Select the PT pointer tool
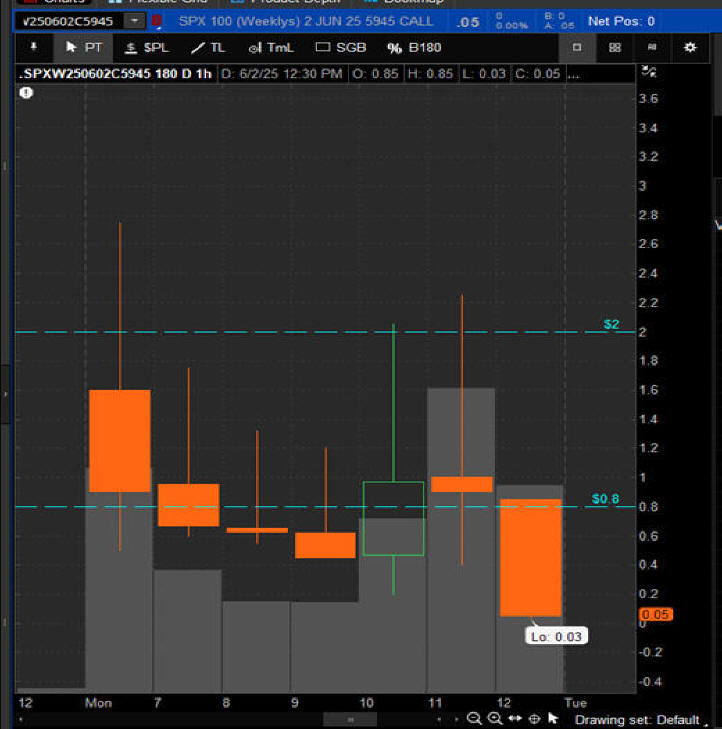Image resolution: width=722 pixels, height=729 pixels. pos(84,47)
